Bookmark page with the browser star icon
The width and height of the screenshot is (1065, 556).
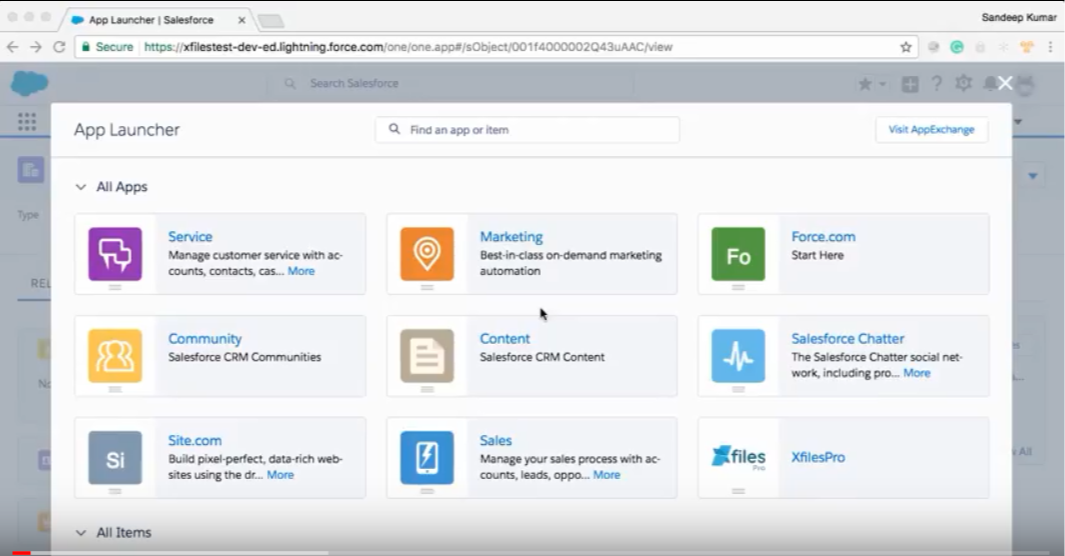point(905,47)
